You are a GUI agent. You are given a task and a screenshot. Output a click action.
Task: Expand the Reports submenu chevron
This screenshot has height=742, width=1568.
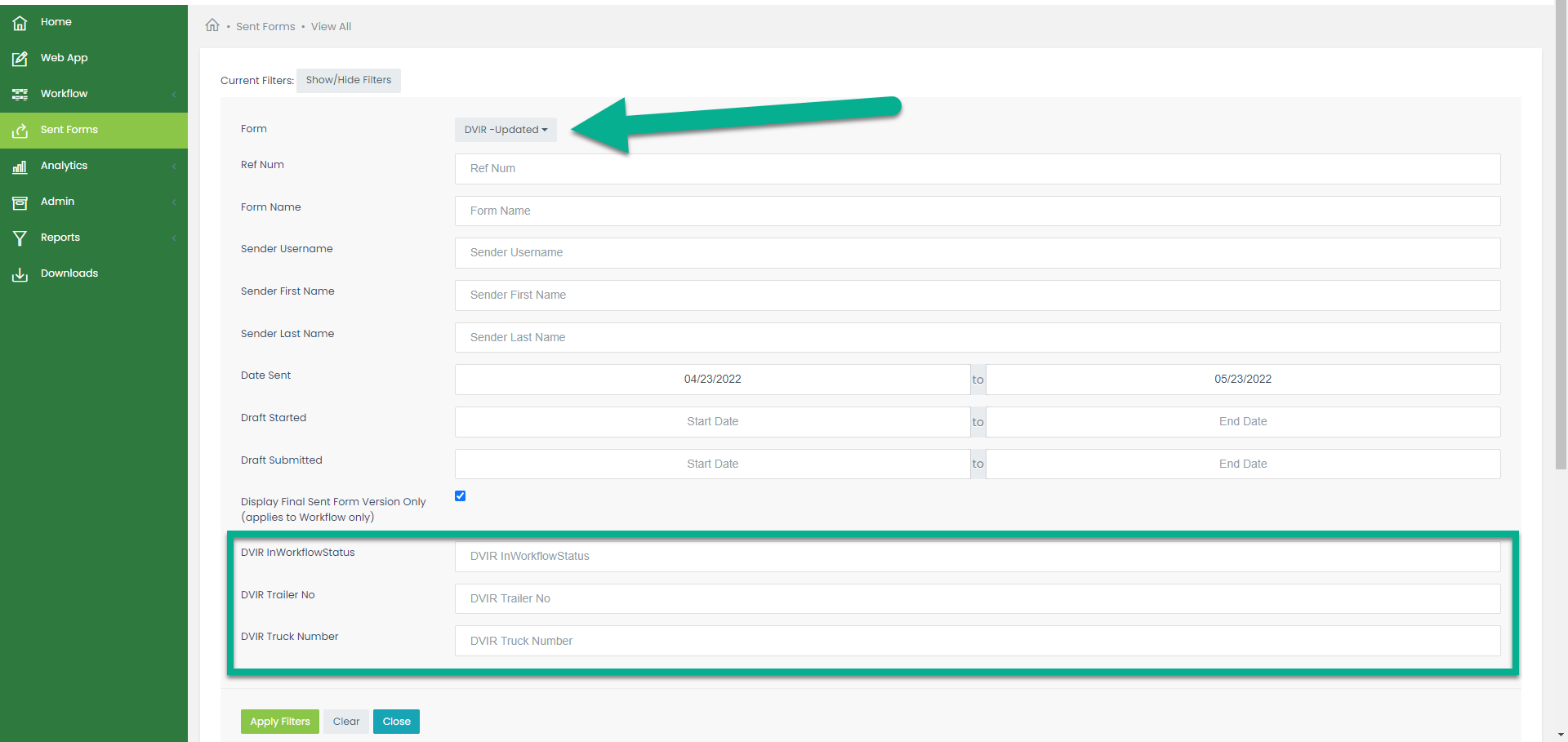(x=174, y=238)
